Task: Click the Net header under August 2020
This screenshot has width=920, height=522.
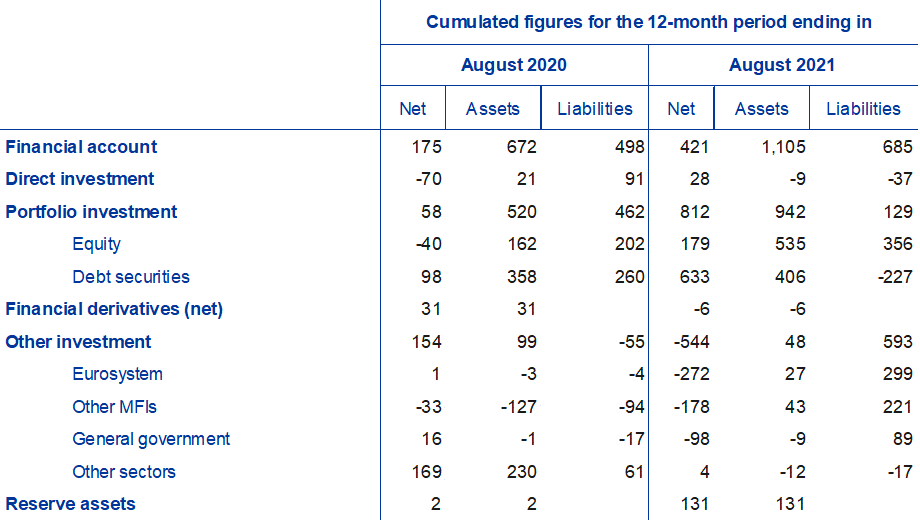Action: click(x=412, y=109)
